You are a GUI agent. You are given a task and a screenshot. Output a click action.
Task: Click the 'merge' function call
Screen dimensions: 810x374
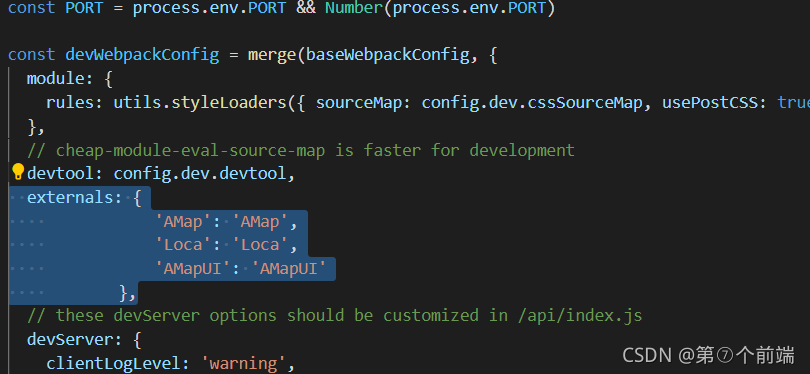(272, 55)
